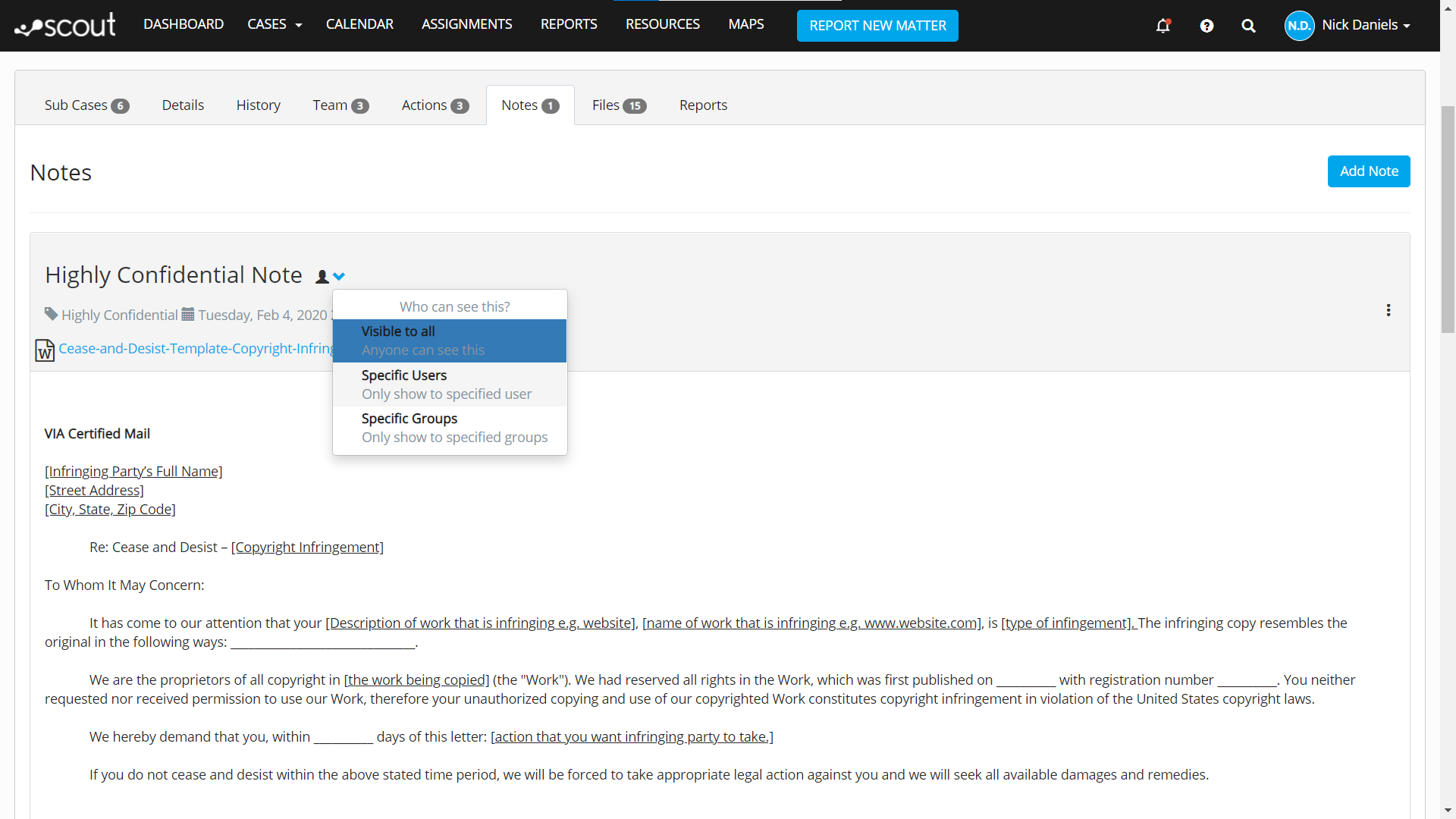Click the Add Note button

point(1368,171)
